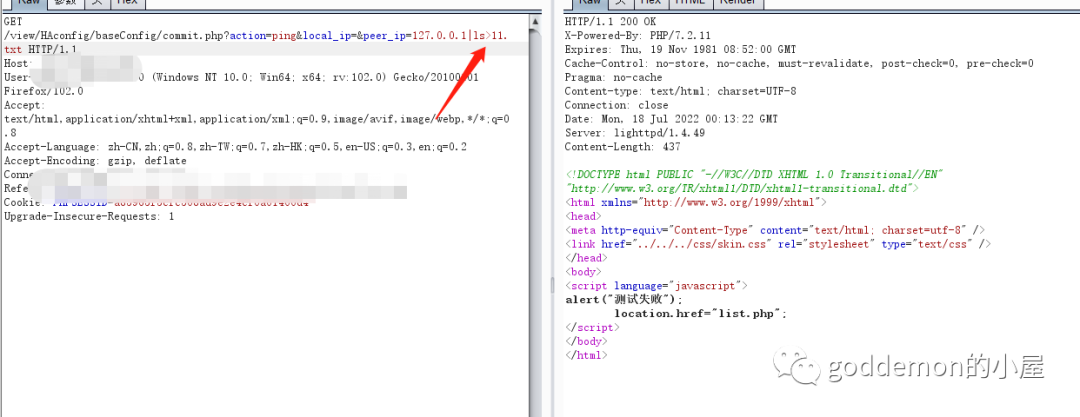Click the '<meta http-equiv' tag line
Image resolution: width=1080 pixels, height=417 pixels.
775,230
